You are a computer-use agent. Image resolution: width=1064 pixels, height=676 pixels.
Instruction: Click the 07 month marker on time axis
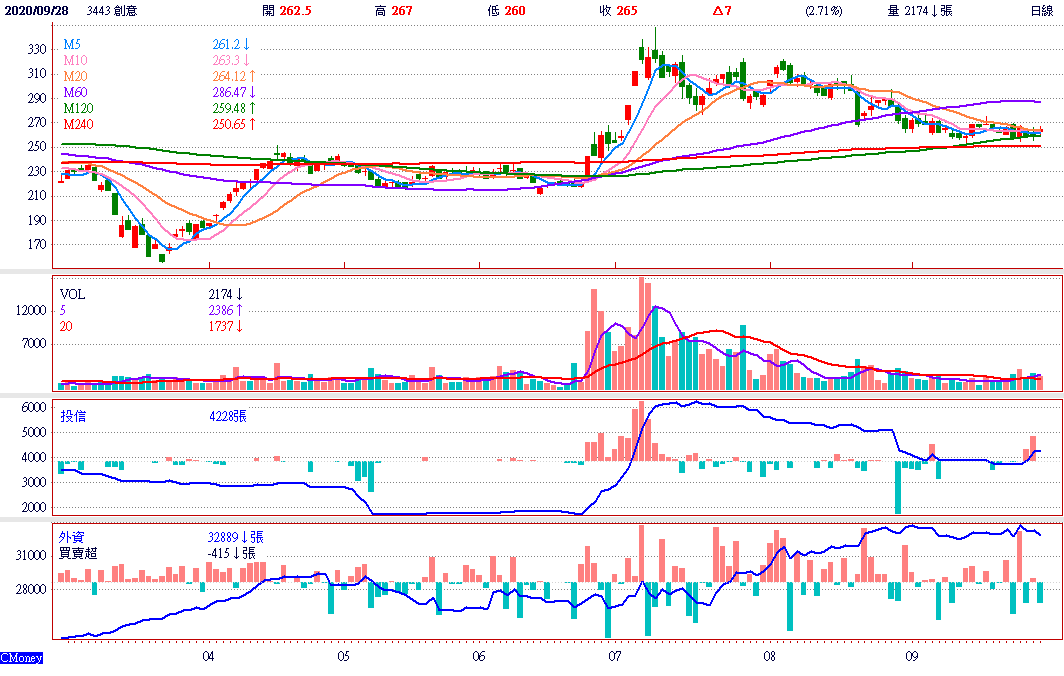614,657
